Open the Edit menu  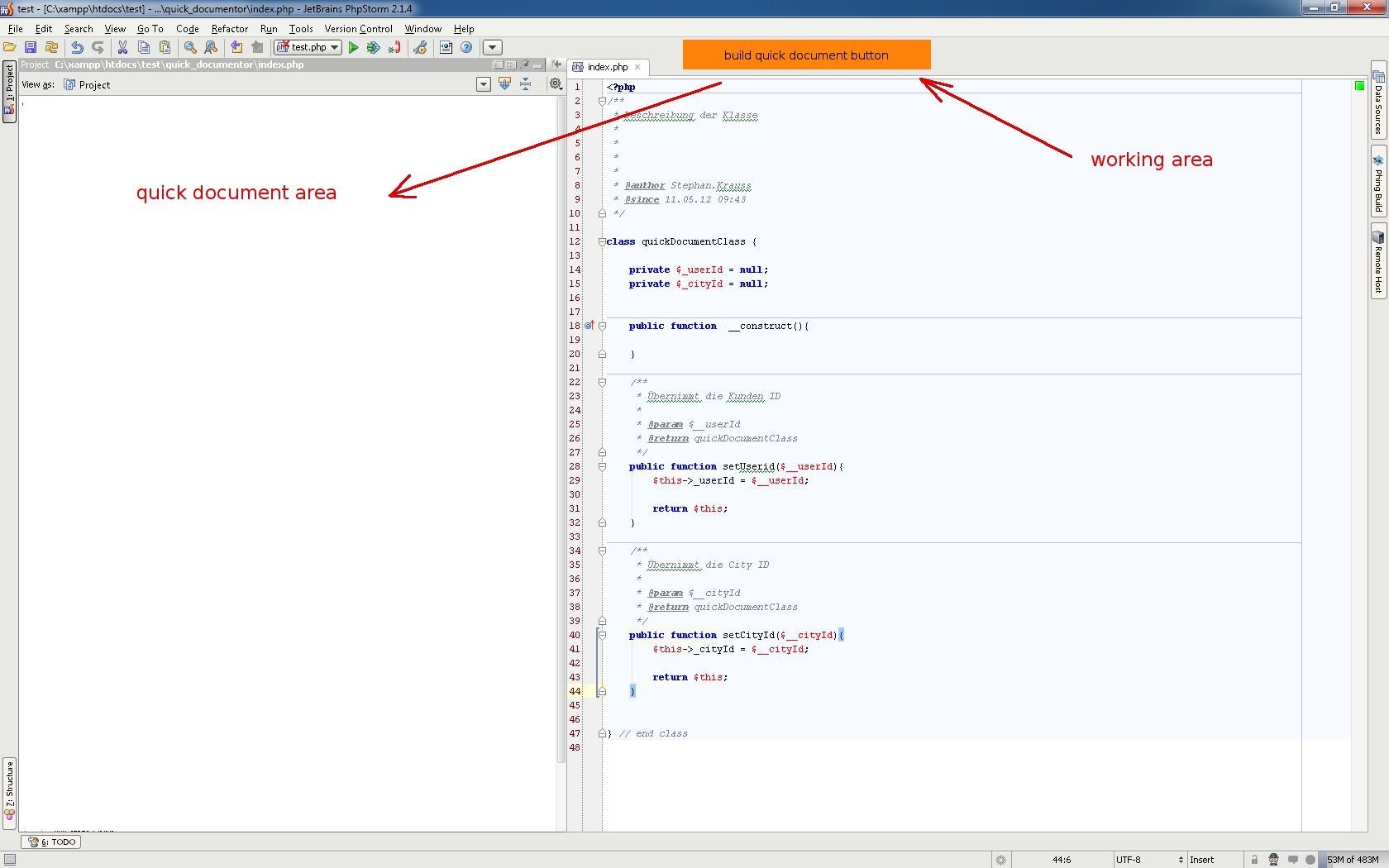(x=44, y=29)
